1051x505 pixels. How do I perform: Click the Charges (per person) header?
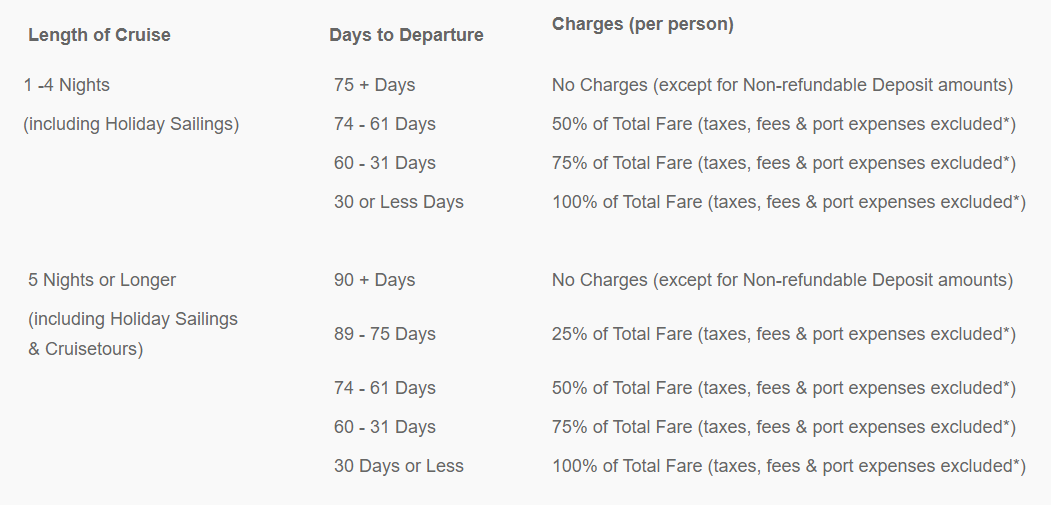[643, 24]
